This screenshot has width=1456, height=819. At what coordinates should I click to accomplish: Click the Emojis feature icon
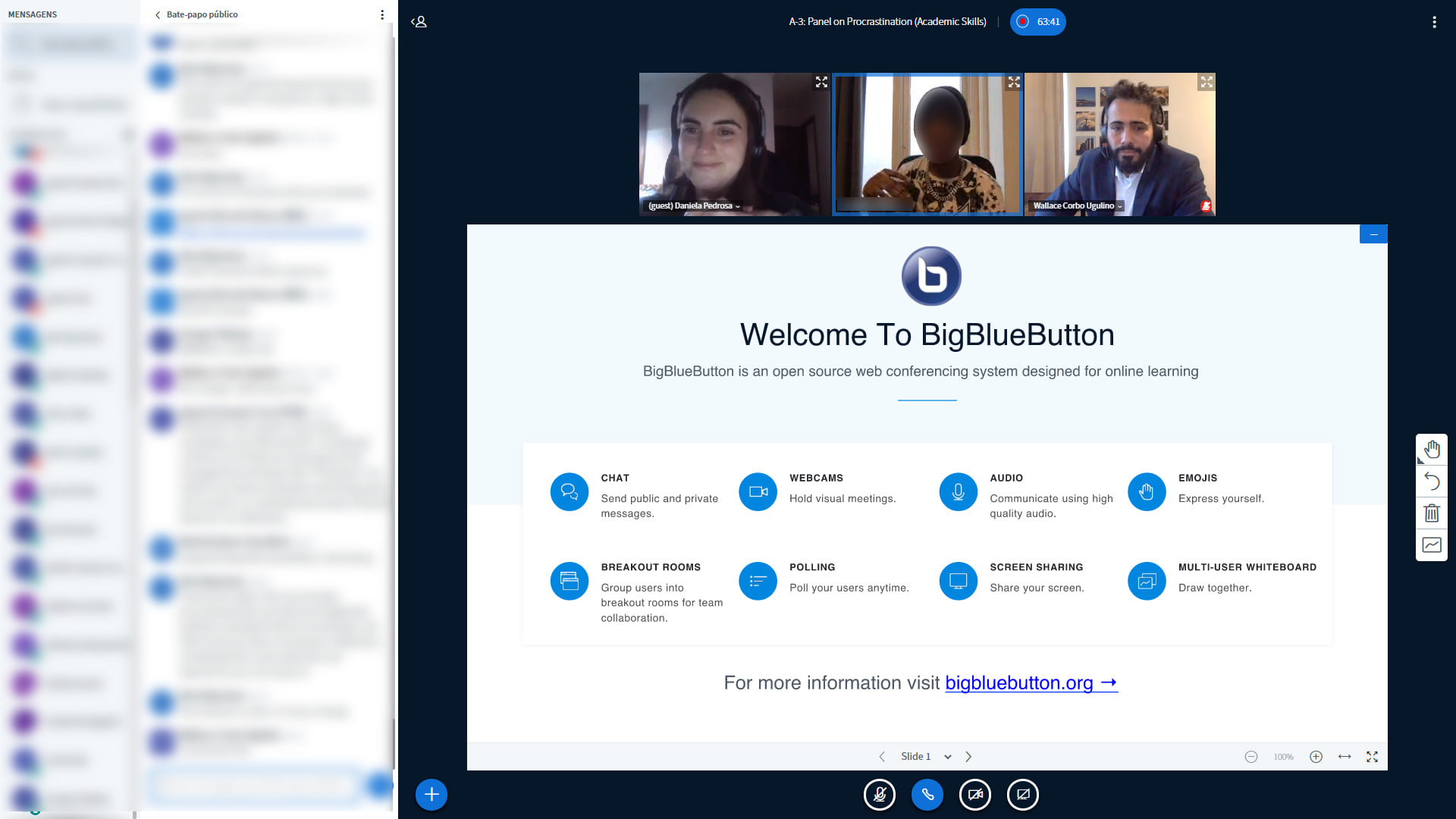tap(1147, 492)
